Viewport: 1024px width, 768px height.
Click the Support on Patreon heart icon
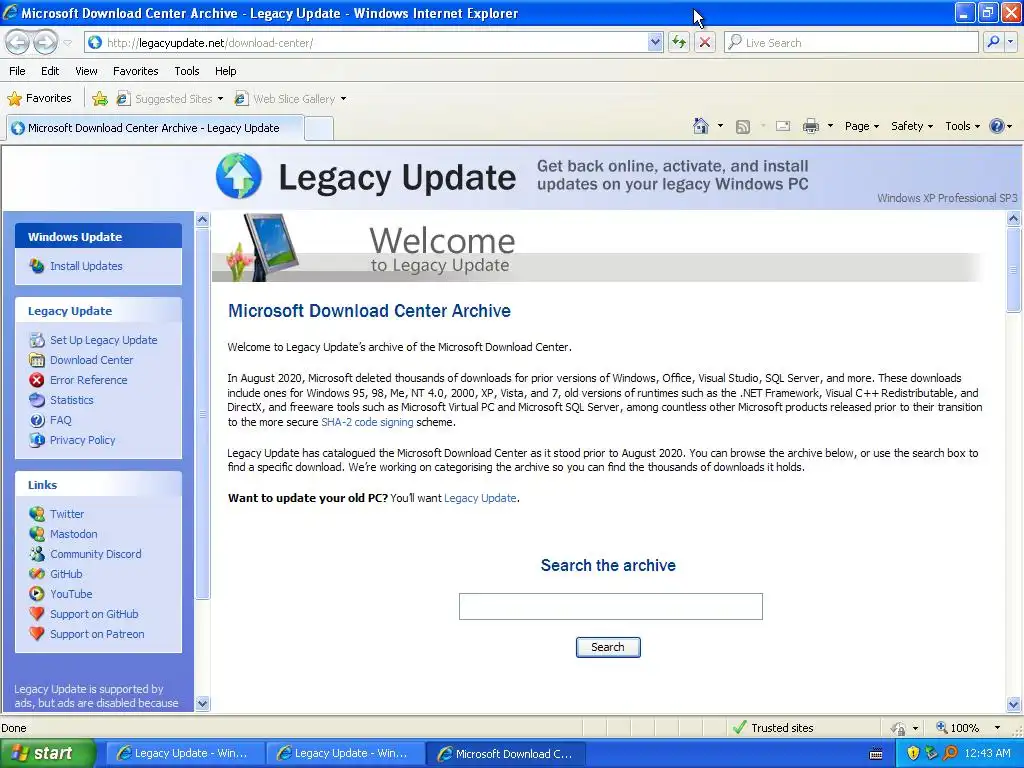coord(37,633)
